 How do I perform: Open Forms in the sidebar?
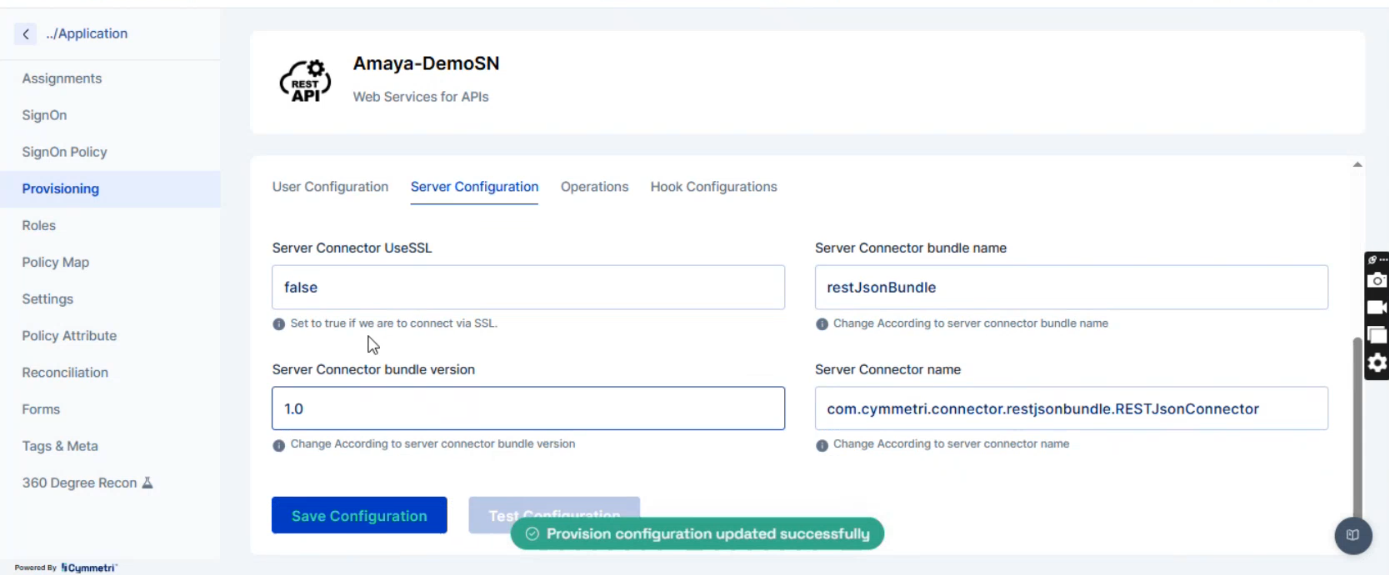(41, 409)
